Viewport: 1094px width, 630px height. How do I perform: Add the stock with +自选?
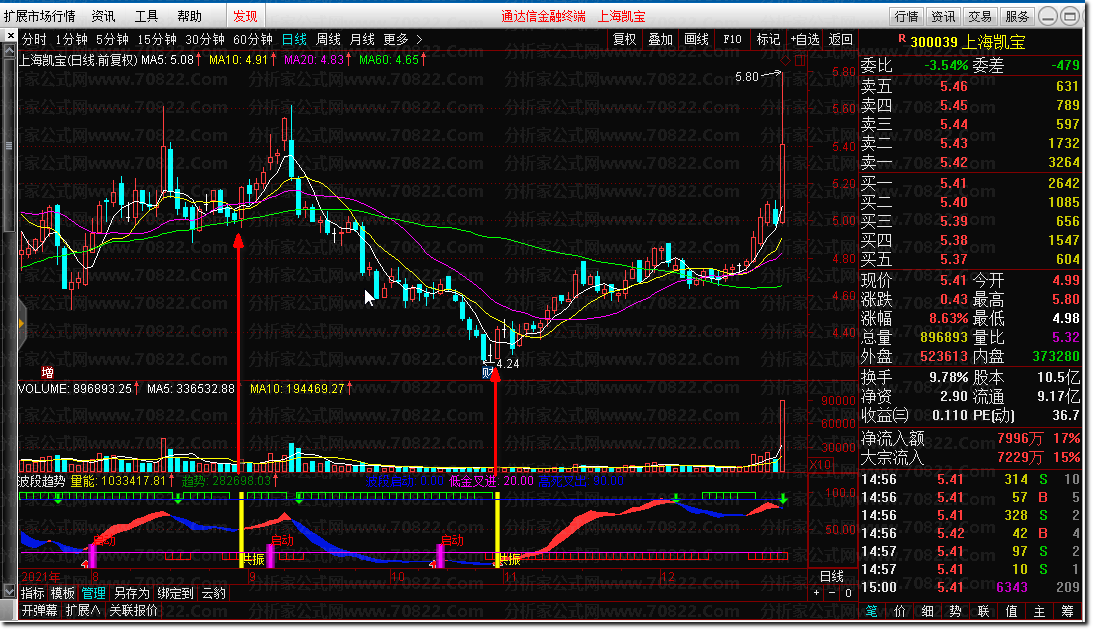coord(804,39)
